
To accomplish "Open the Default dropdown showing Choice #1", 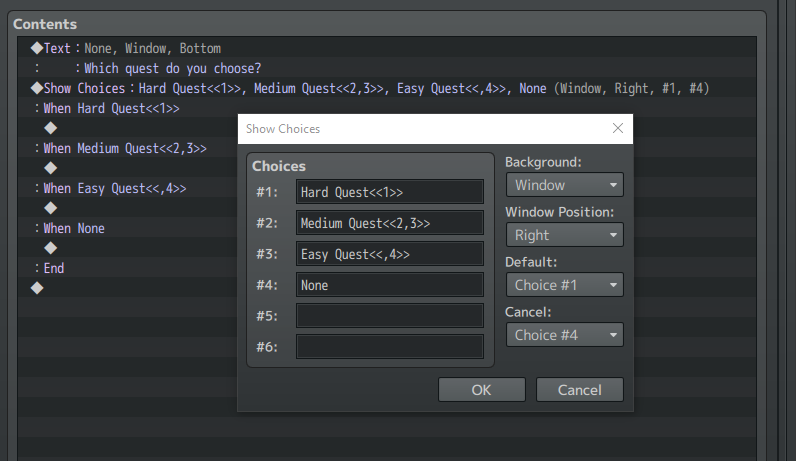I will (565, 285).
